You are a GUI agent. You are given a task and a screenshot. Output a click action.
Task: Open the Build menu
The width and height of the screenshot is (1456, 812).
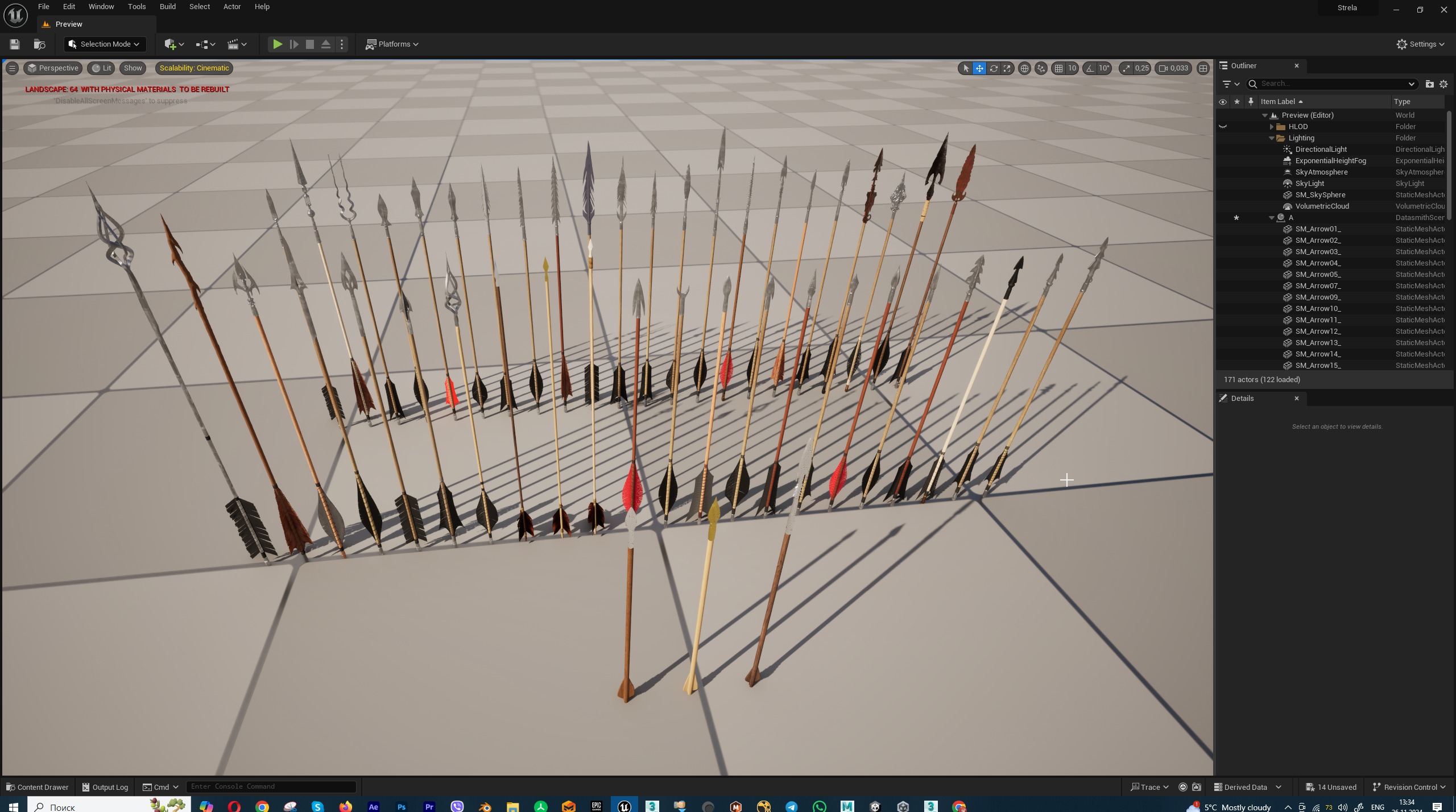[x=168, y=7]
